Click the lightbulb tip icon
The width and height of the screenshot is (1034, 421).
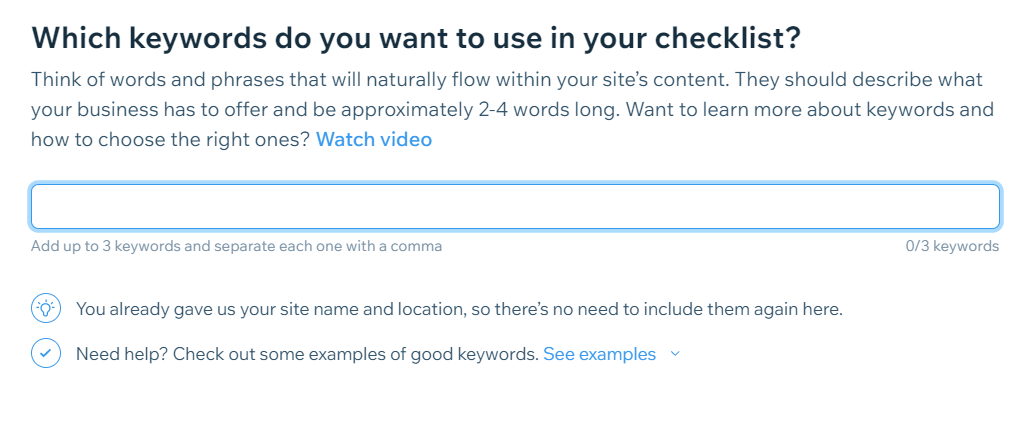pyautogui.click(x=46, y=308)
